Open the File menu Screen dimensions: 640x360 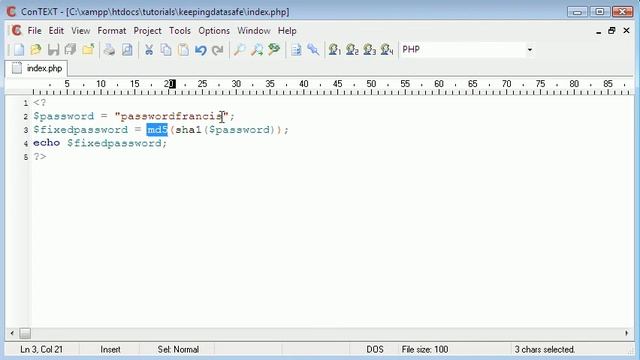[x=34, y=31]
